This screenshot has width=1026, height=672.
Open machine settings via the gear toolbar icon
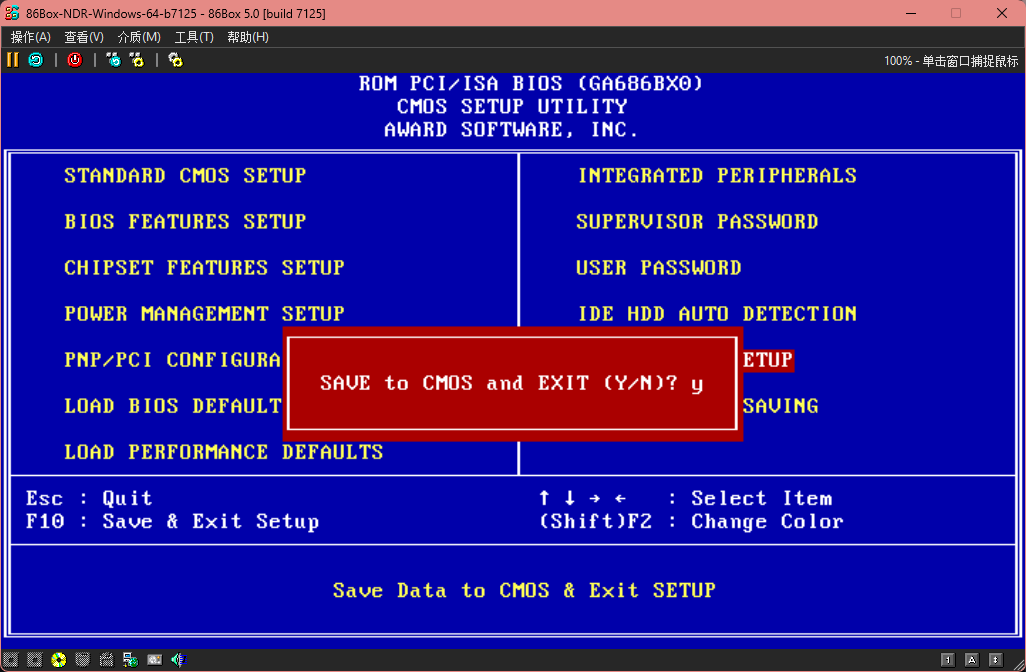point(175,60)
